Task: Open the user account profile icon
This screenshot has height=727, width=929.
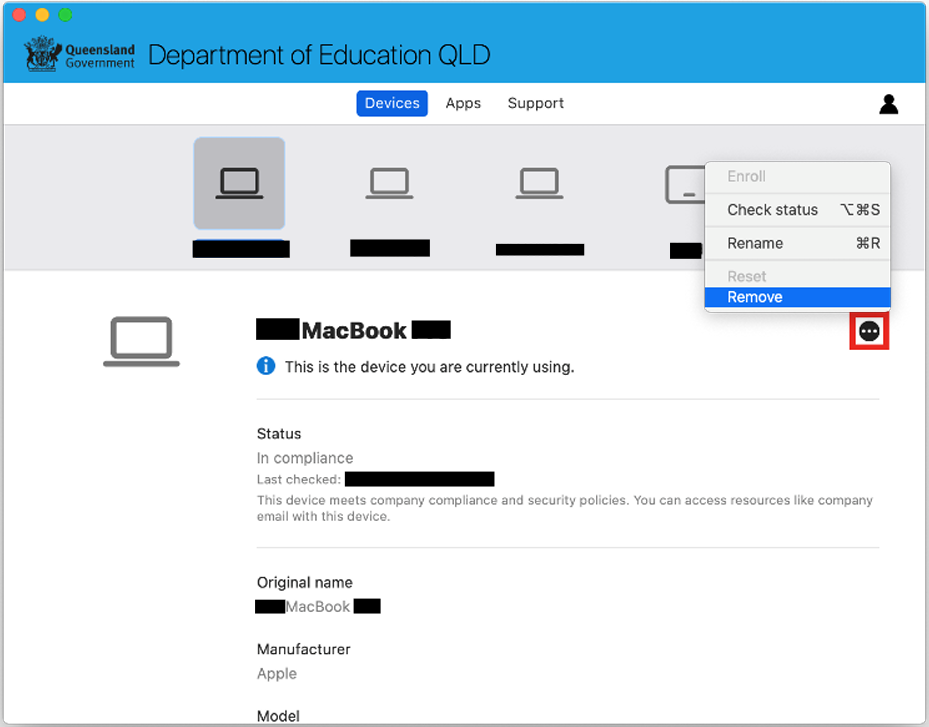Action: click(888, 104)
